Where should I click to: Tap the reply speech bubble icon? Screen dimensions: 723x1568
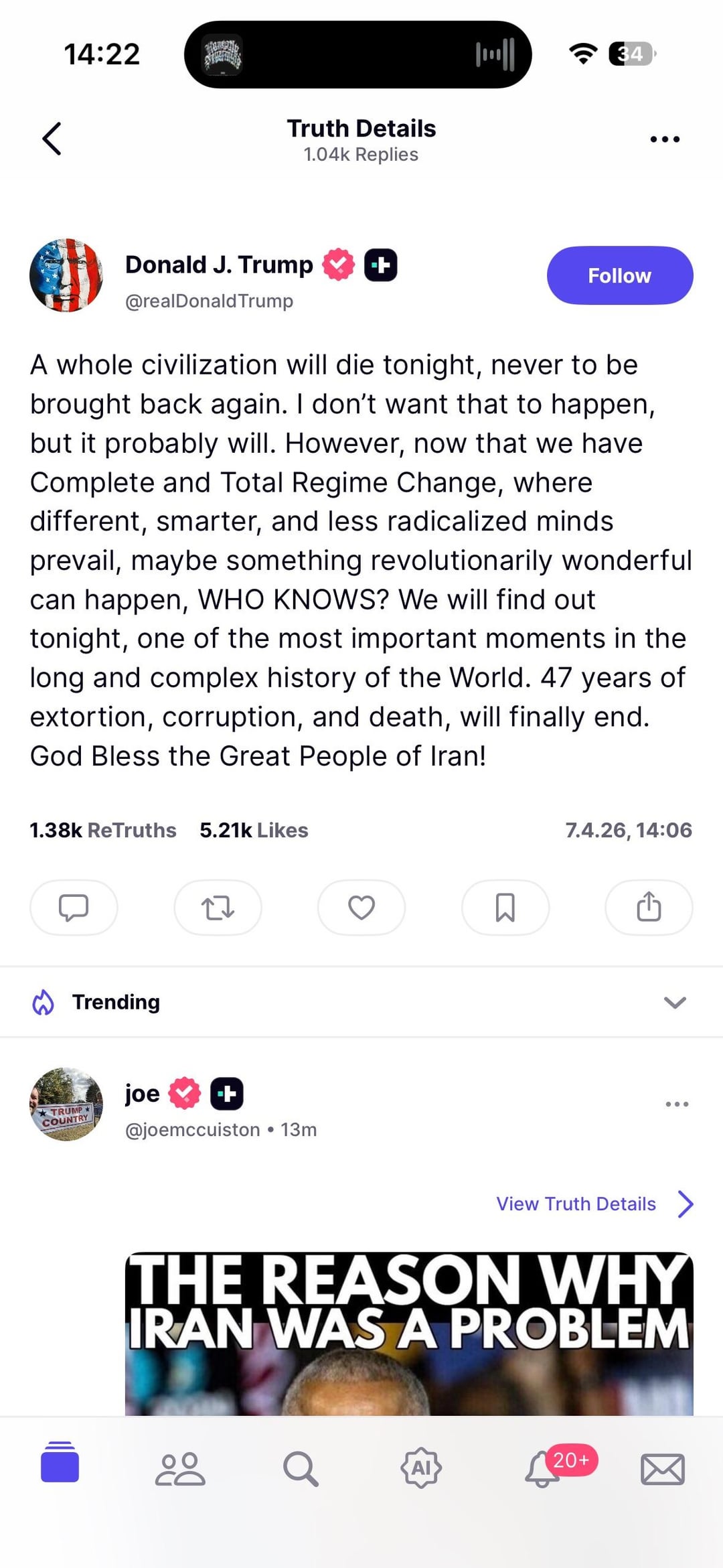[74, 908]
